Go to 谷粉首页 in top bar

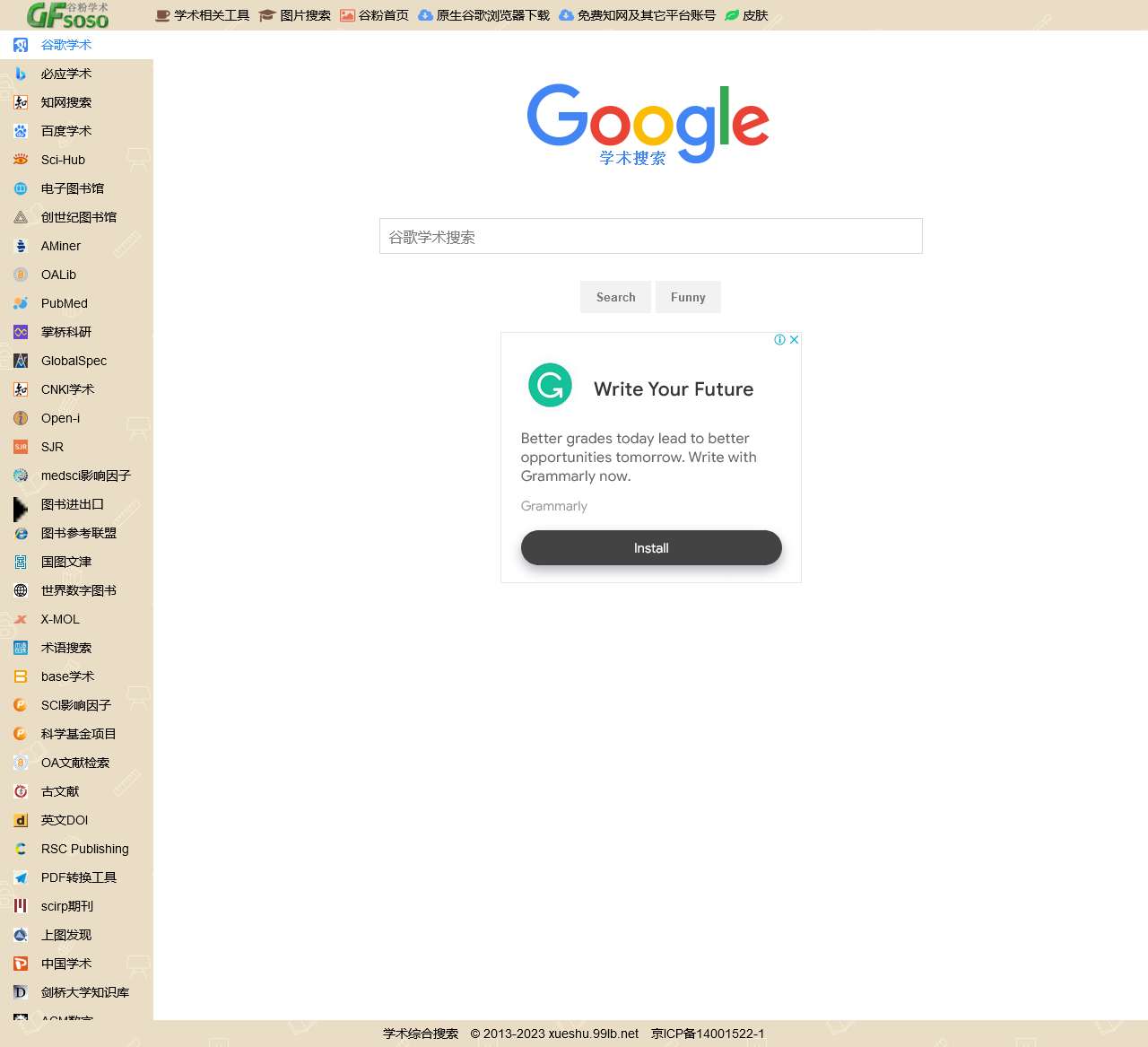tap(374, 15)
